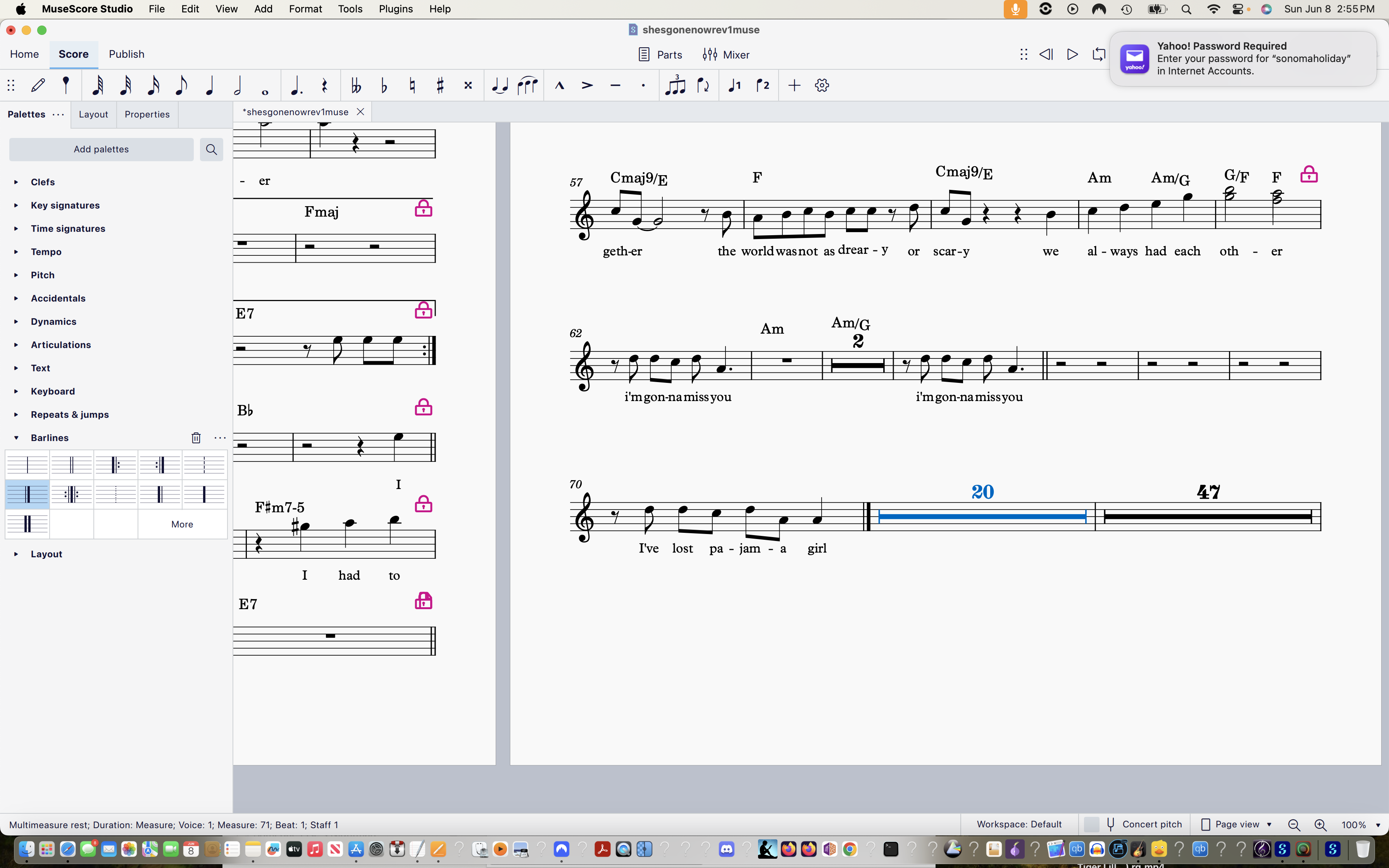Image resolution: width=1389 pixels, height=868 pixels.
Task: Open Barlines palette three-dot options
Action: coord(220,438)
